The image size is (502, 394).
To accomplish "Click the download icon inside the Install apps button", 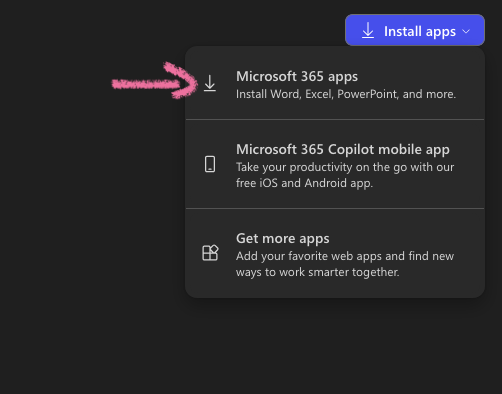I will (x=368, y=30).
